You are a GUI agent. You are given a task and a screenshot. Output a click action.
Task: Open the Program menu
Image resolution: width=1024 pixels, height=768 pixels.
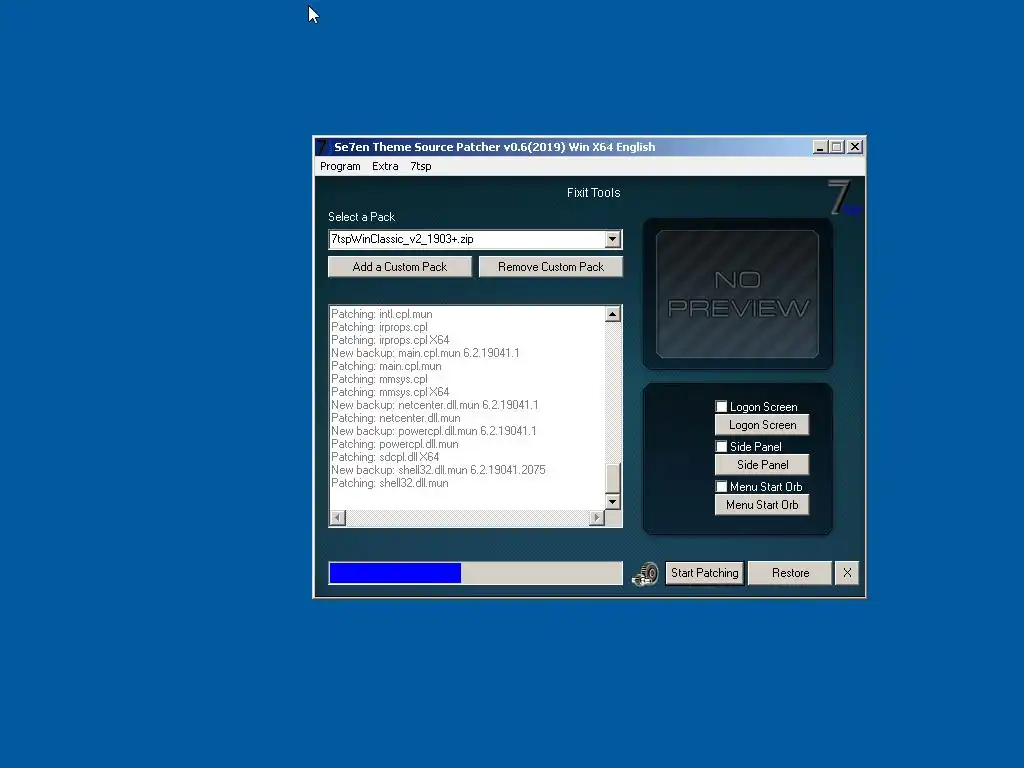click(x=340, y=167)
